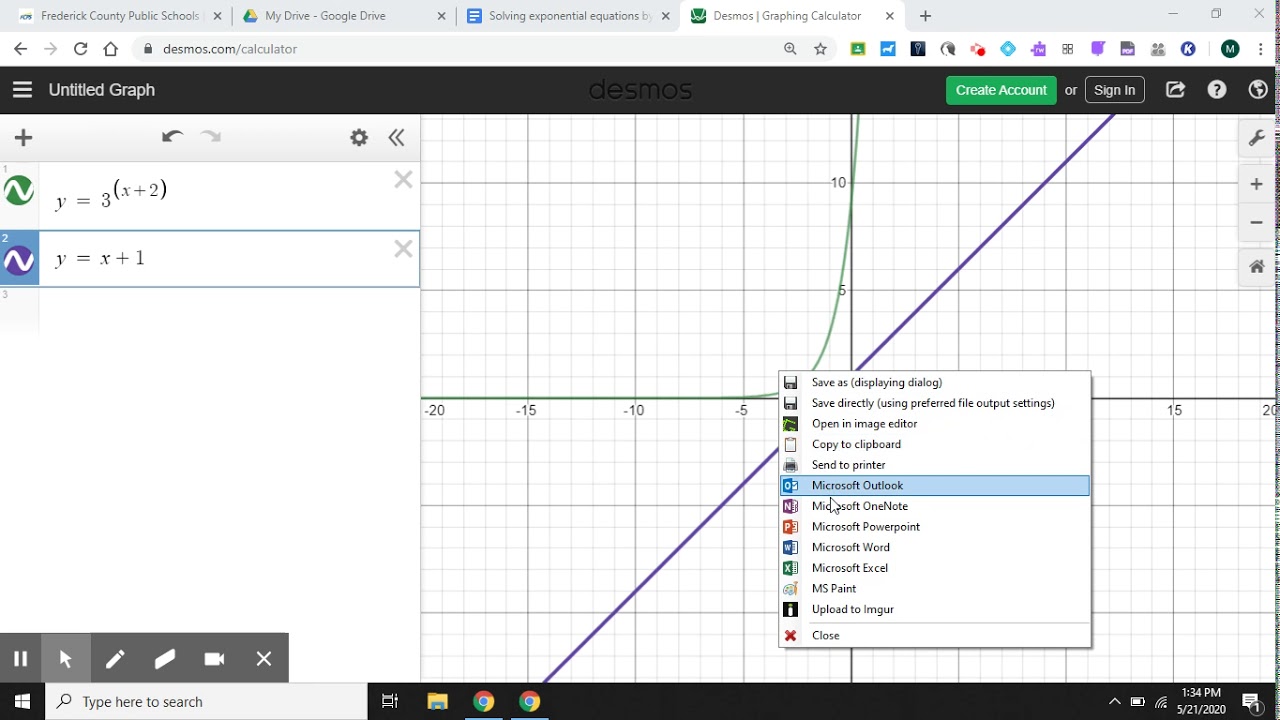Open the Desmos help icon
The width and height of the screenshot is (1280, 720).
click(x=1217, y=90)
